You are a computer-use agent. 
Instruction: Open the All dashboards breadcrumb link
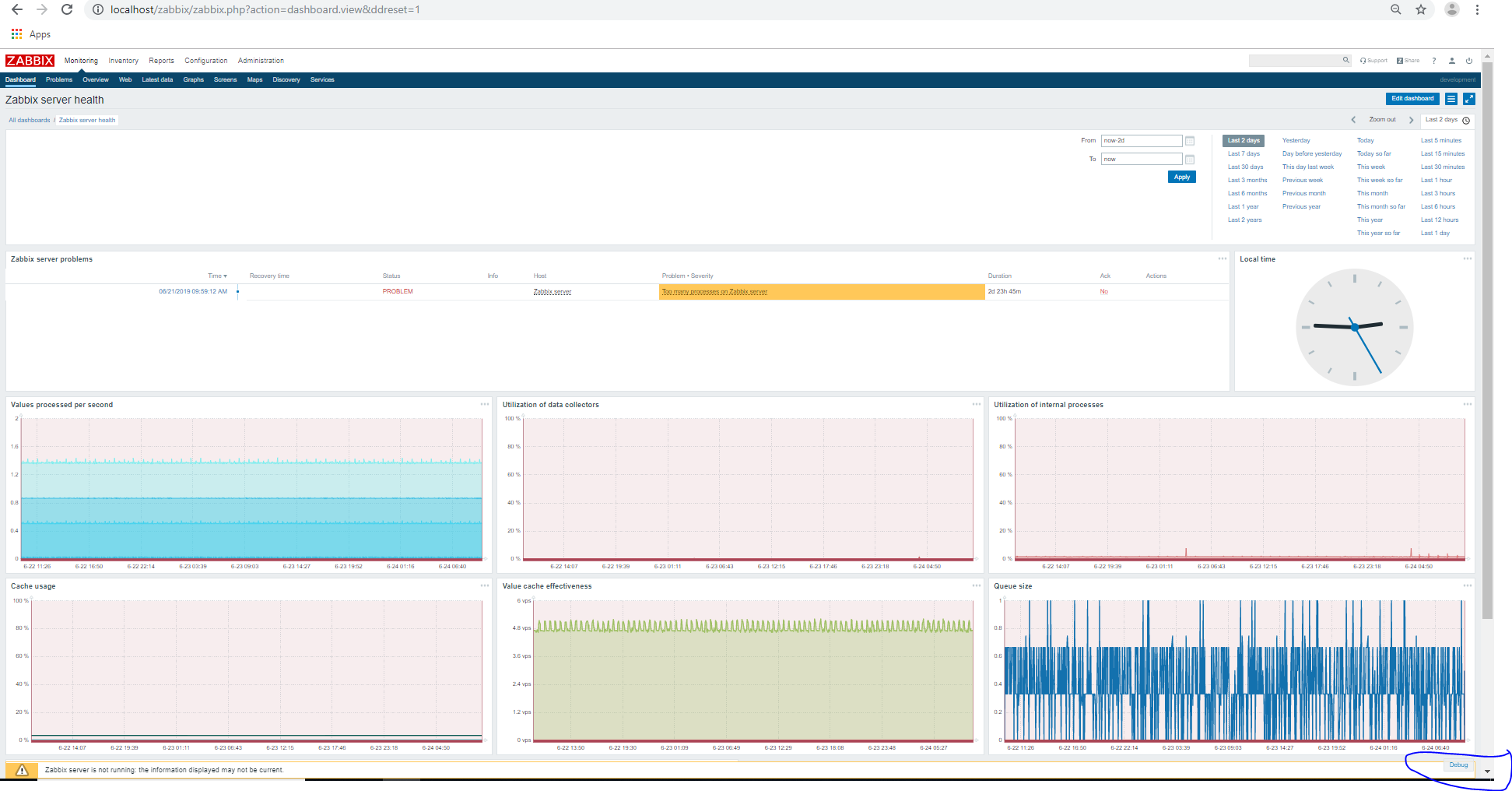click(30, 120)
